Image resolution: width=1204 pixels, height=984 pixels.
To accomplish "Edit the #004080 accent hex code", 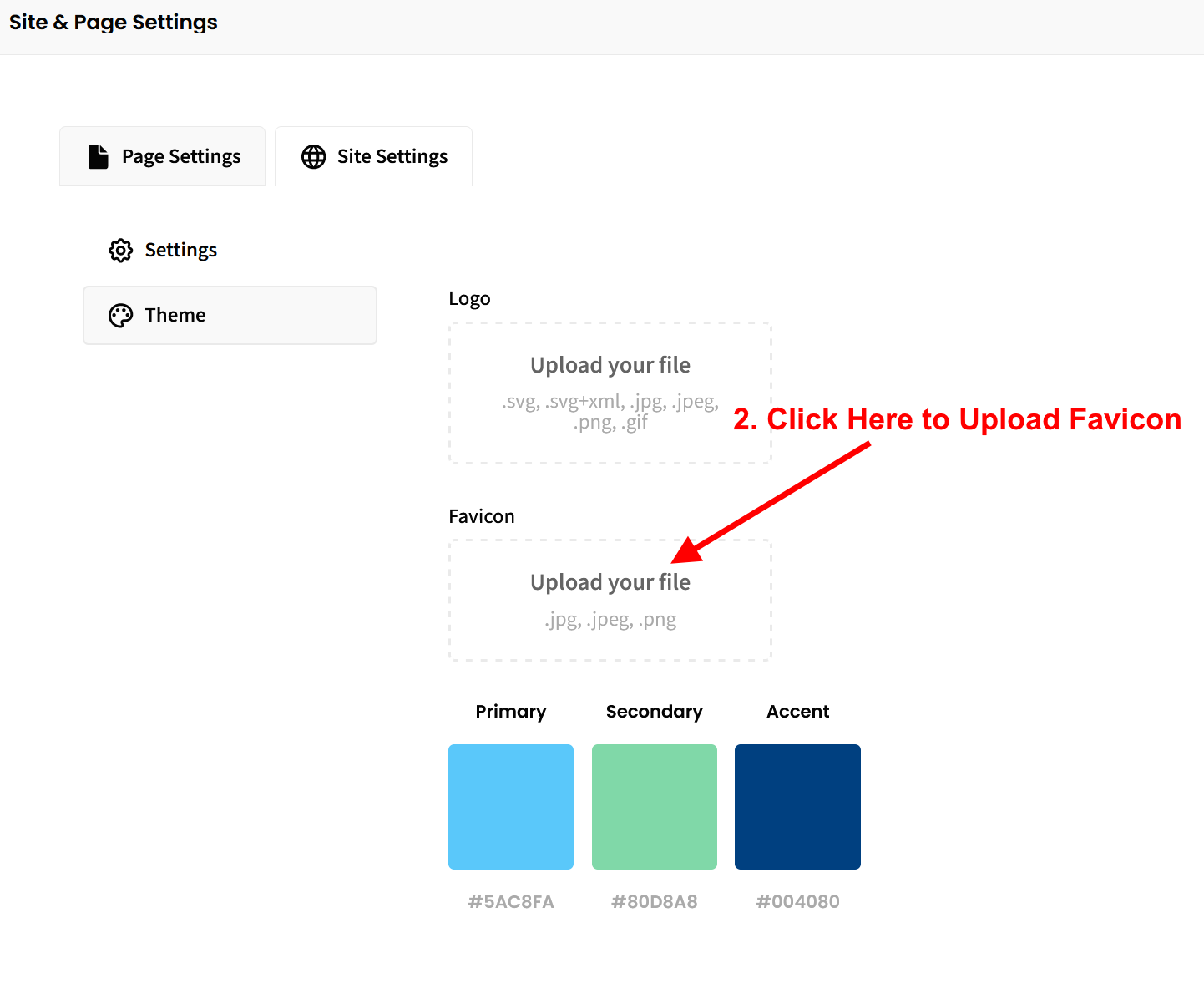I will click(x=797, y=901).
